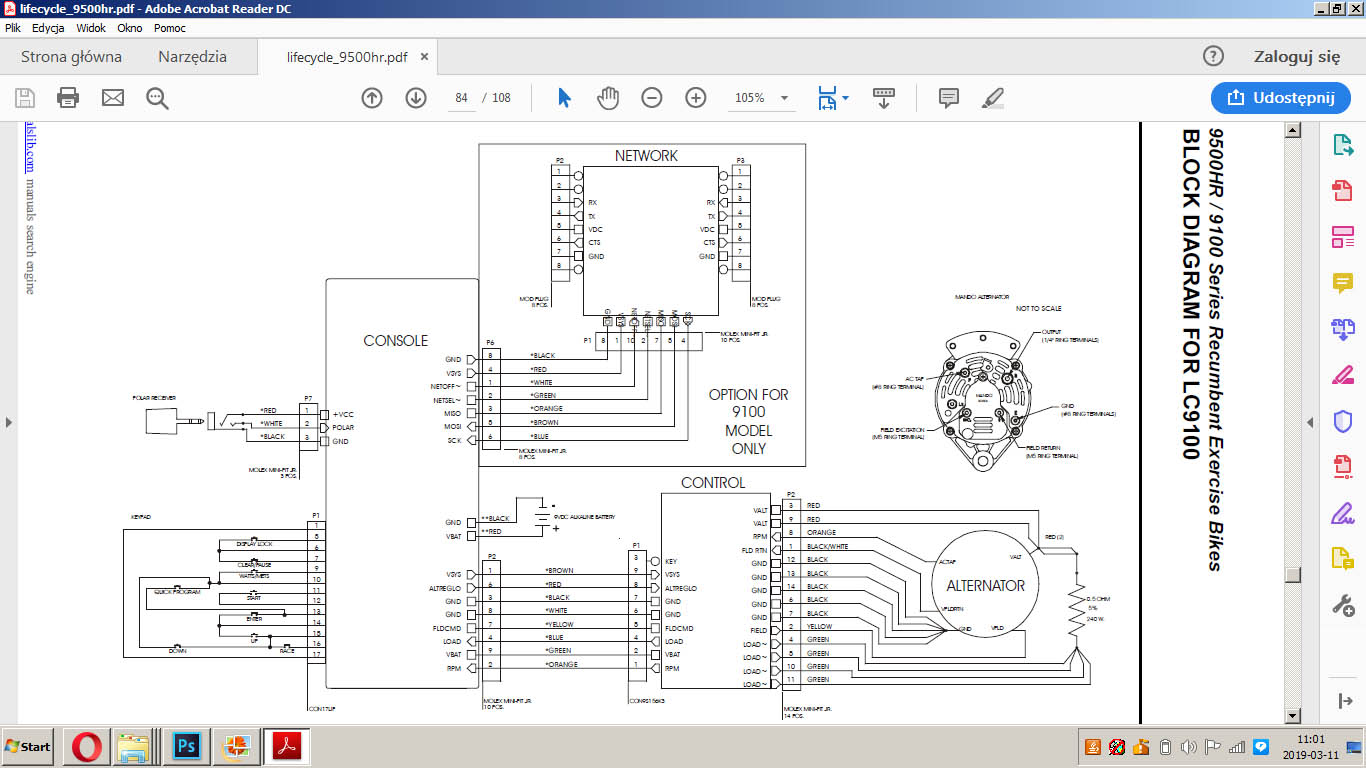This screenshot has width=1366, height=768.
Task: Expand the left navigation pane
Action: point(9,422)
